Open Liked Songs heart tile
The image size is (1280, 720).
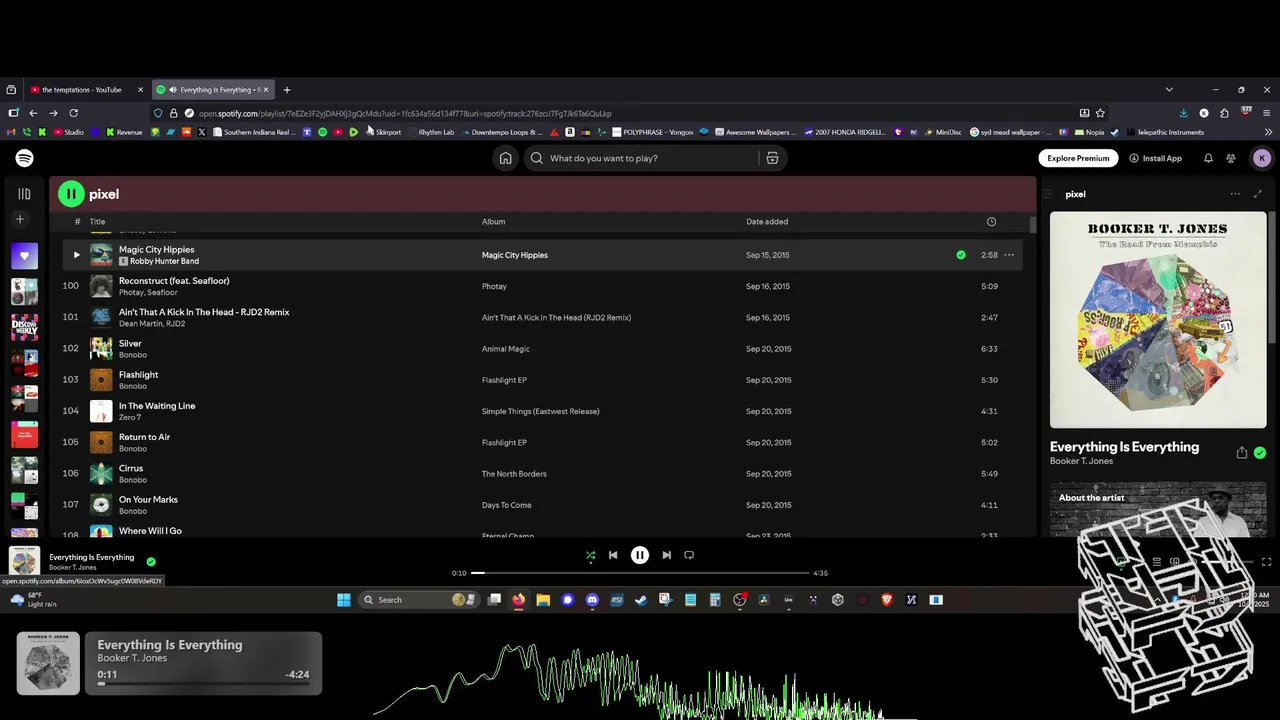pyautogui.click(x=24, y=256)
